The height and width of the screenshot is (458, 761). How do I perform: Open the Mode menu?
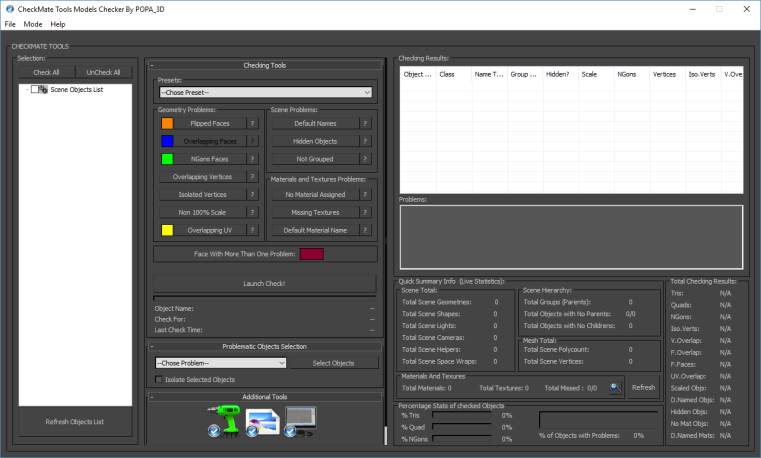[33, 24]
